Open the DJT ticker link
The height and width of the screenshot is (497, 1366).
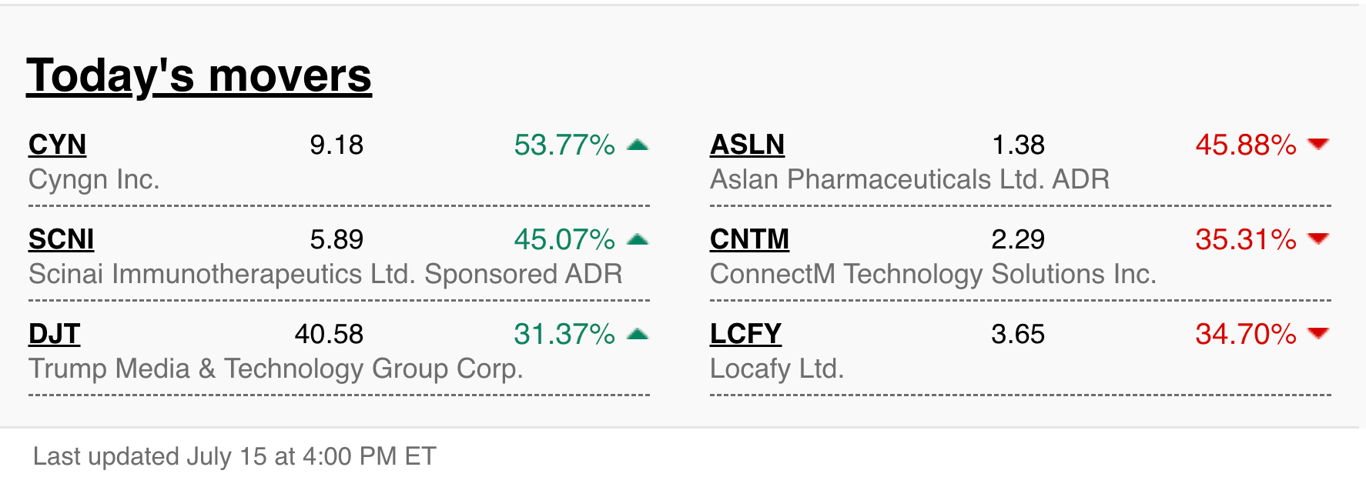(x=54, y=334)
